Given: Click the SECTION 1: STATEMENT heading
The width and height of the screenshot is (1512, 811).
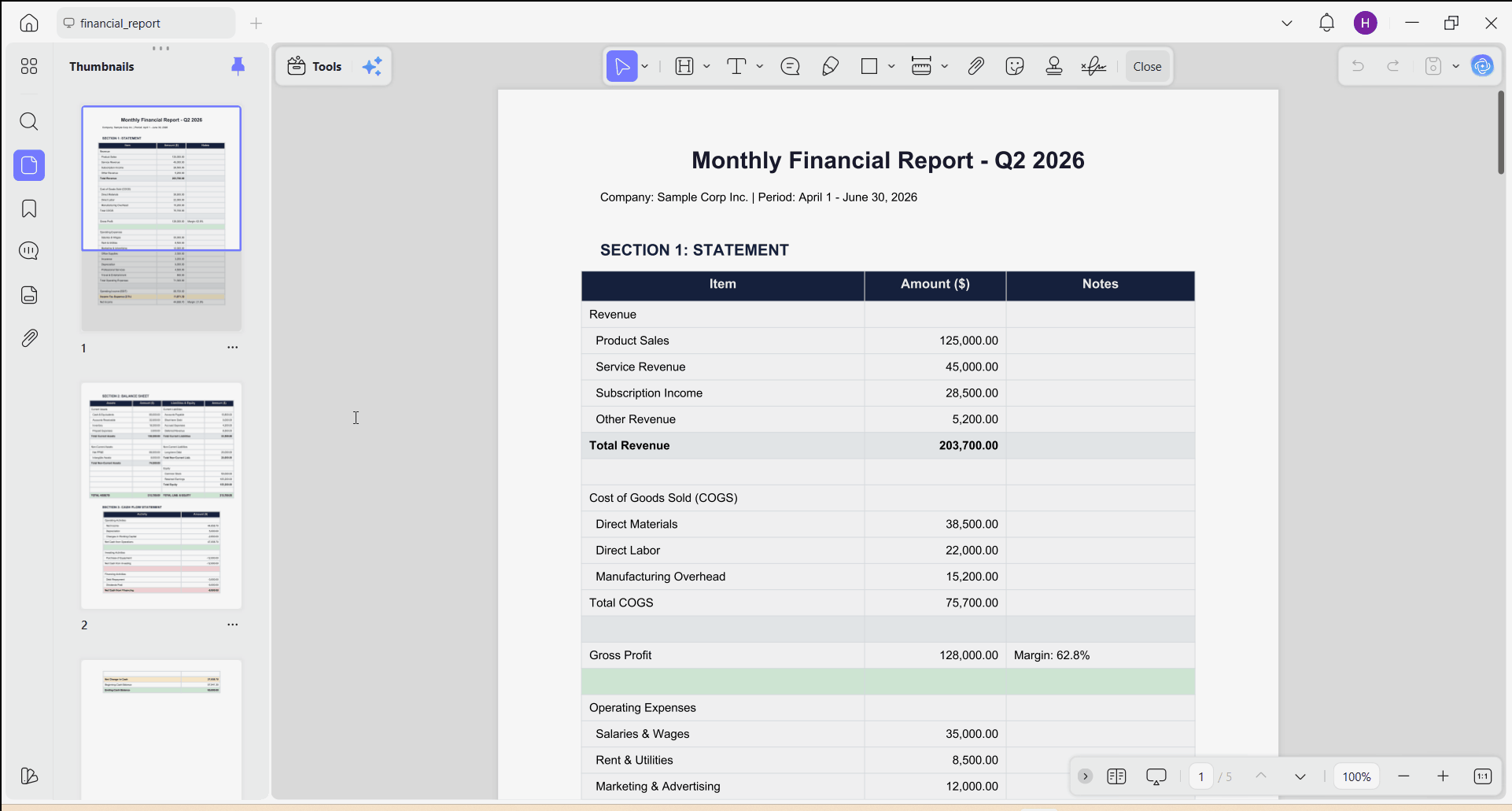Looking at the screenshot, I should click(x=695, y=250).
